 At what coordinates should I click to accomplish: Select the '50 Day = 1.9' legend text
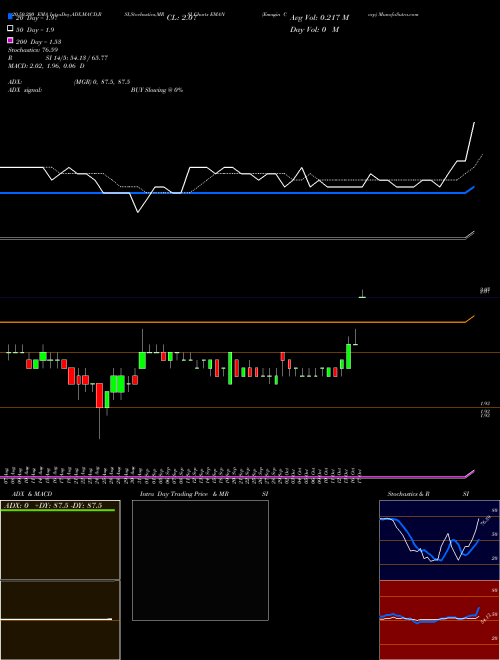[x=35, y=30]
